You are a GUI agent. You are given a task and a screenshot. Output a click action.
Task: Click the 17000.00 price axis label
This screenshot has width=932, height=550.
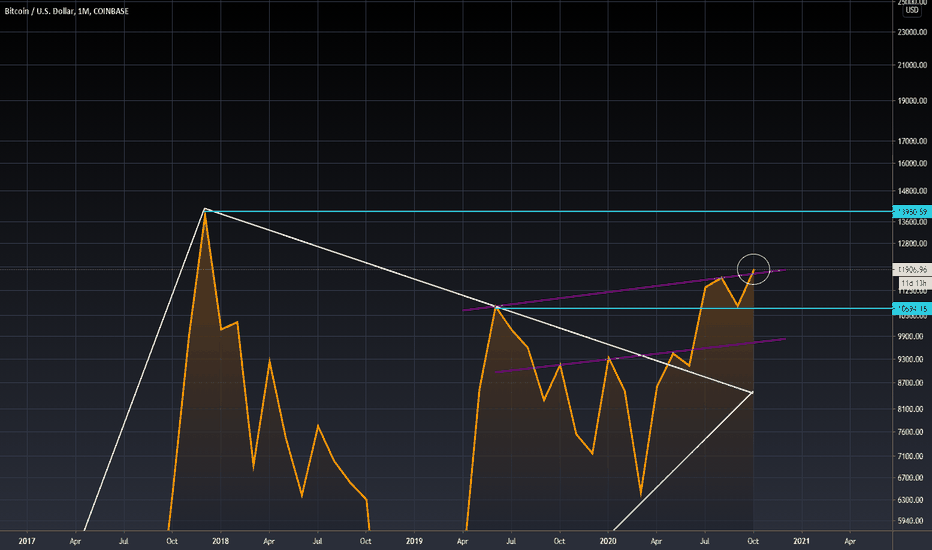pyautogui.click(x=912, y=141)
